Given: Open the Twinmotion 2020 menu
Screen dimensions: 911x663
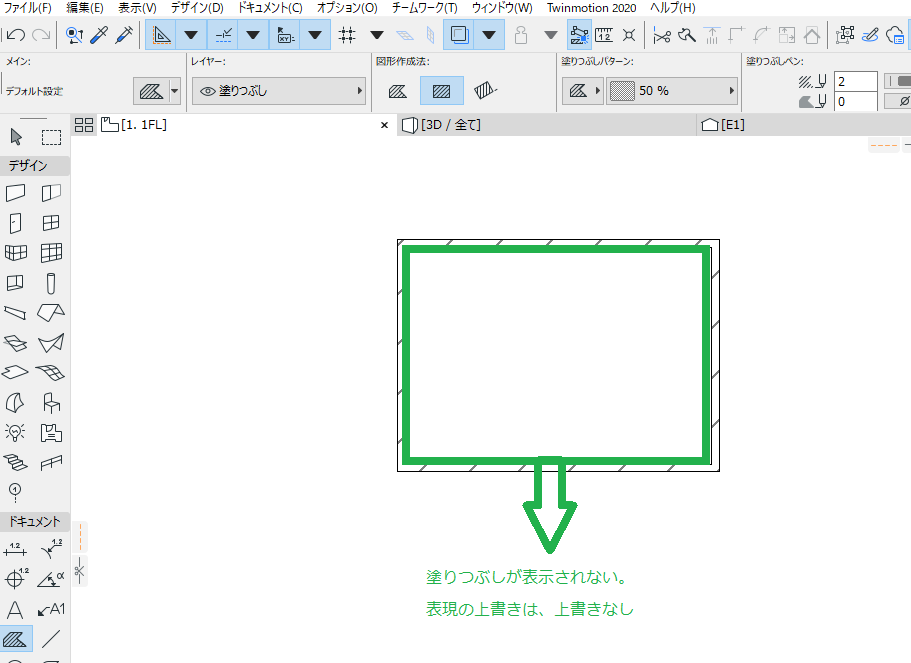Looking at the screenshot, I should (591, 8).
